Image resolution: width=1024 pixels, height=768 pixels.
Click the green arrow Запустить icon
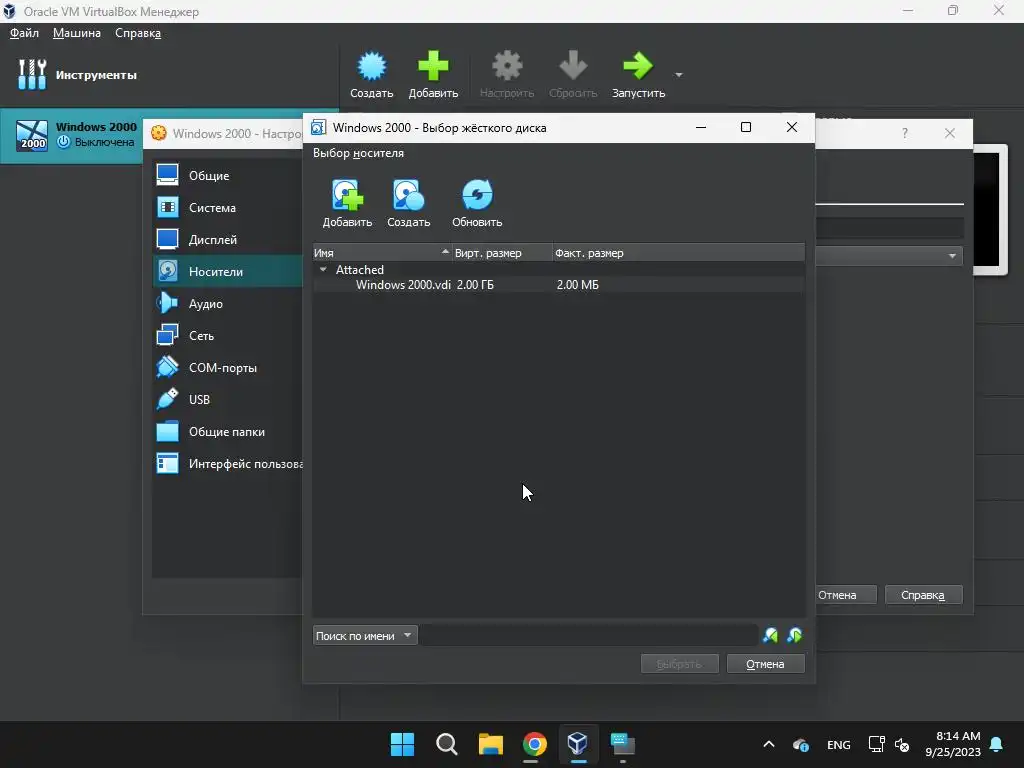click(637, 67)
